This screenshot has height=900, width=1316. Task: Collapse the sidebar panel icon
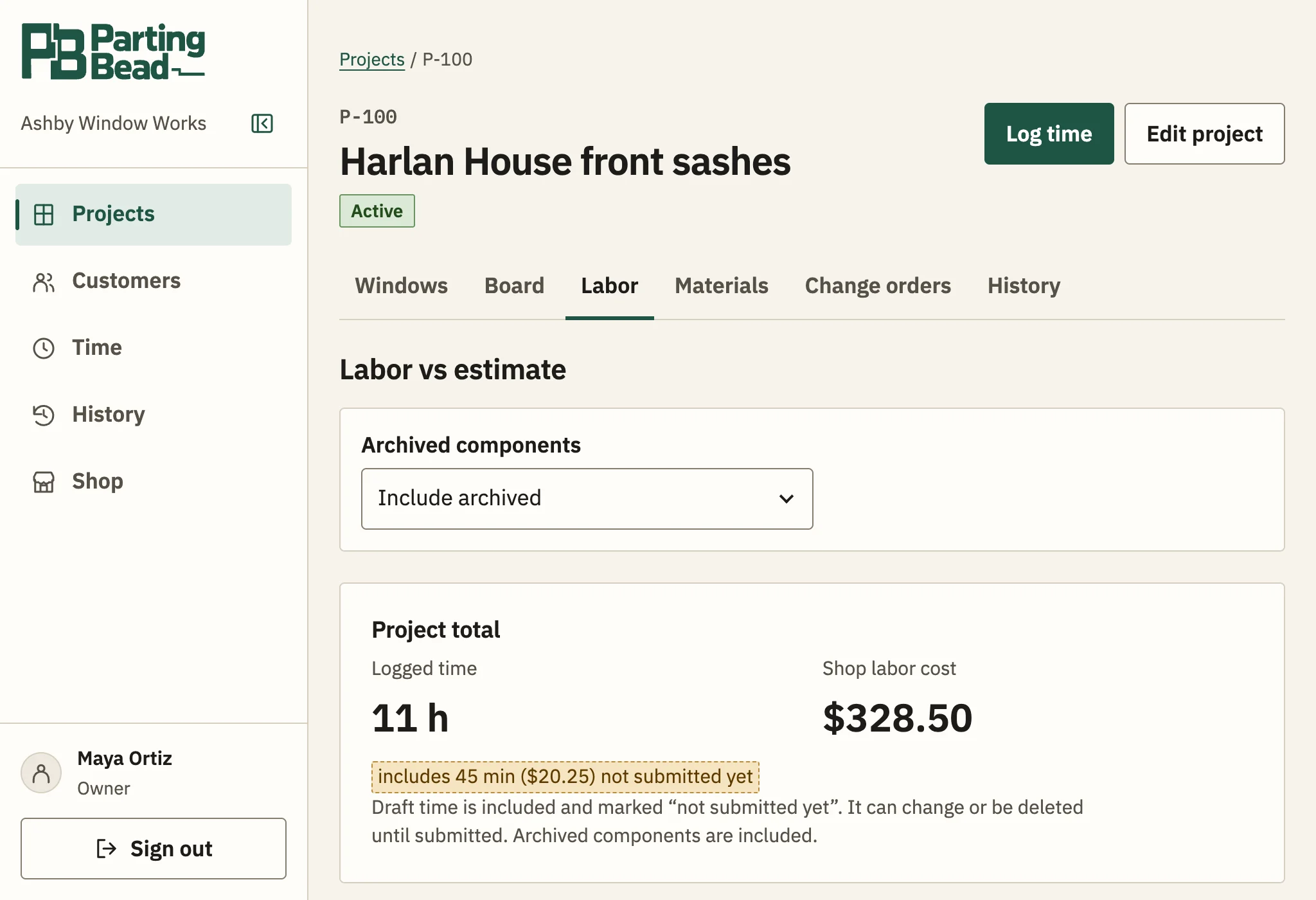262,123
